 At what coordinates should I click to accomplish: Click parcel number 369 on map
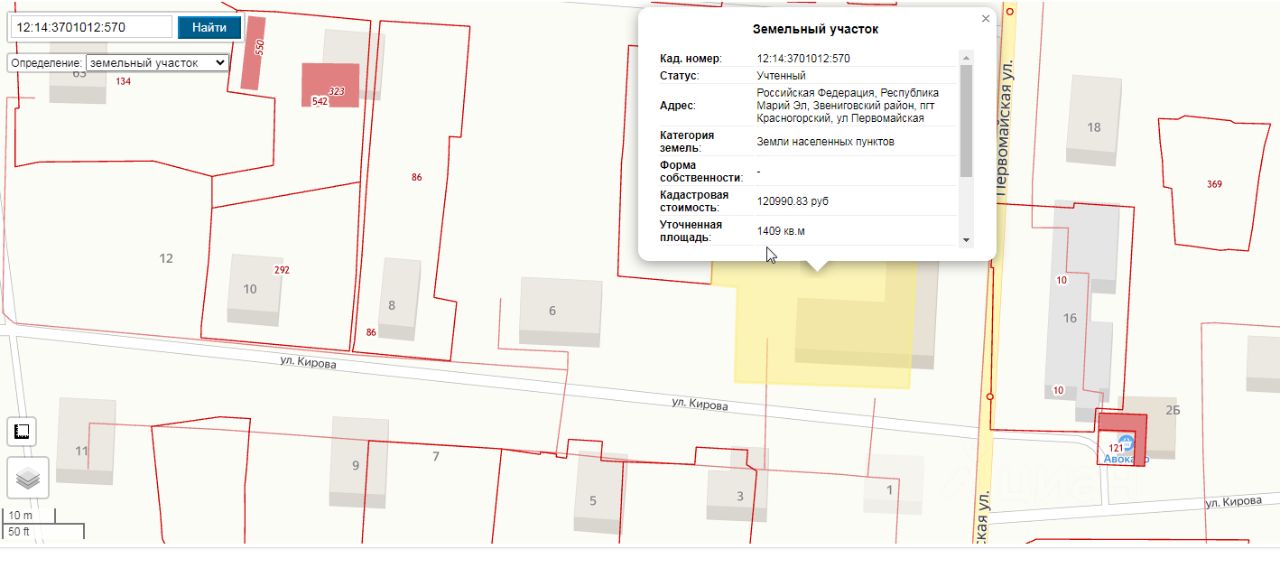point(1214,184)
